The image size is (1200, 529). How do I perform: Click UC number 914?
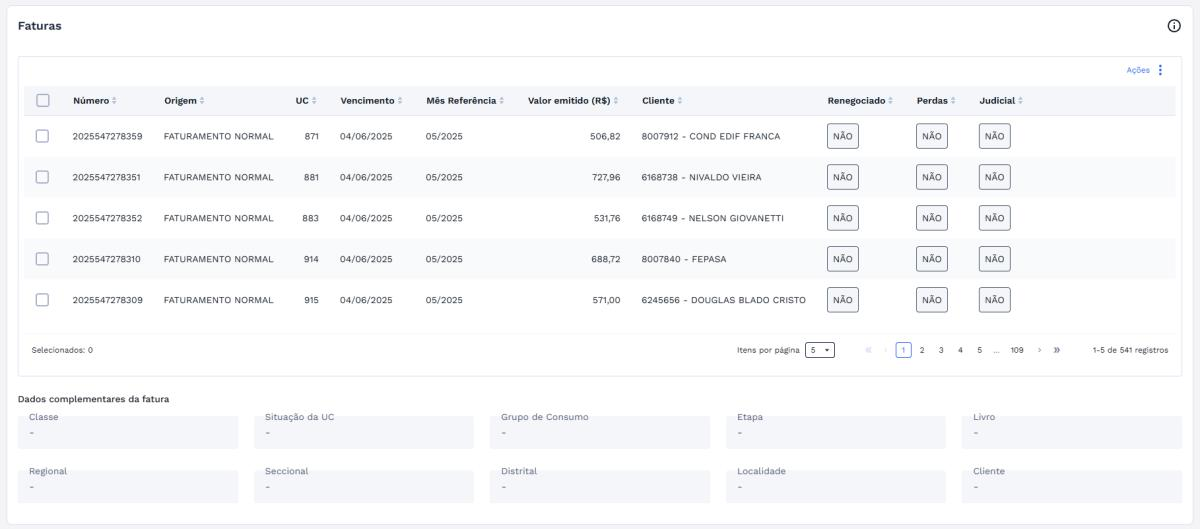(311, 258)
